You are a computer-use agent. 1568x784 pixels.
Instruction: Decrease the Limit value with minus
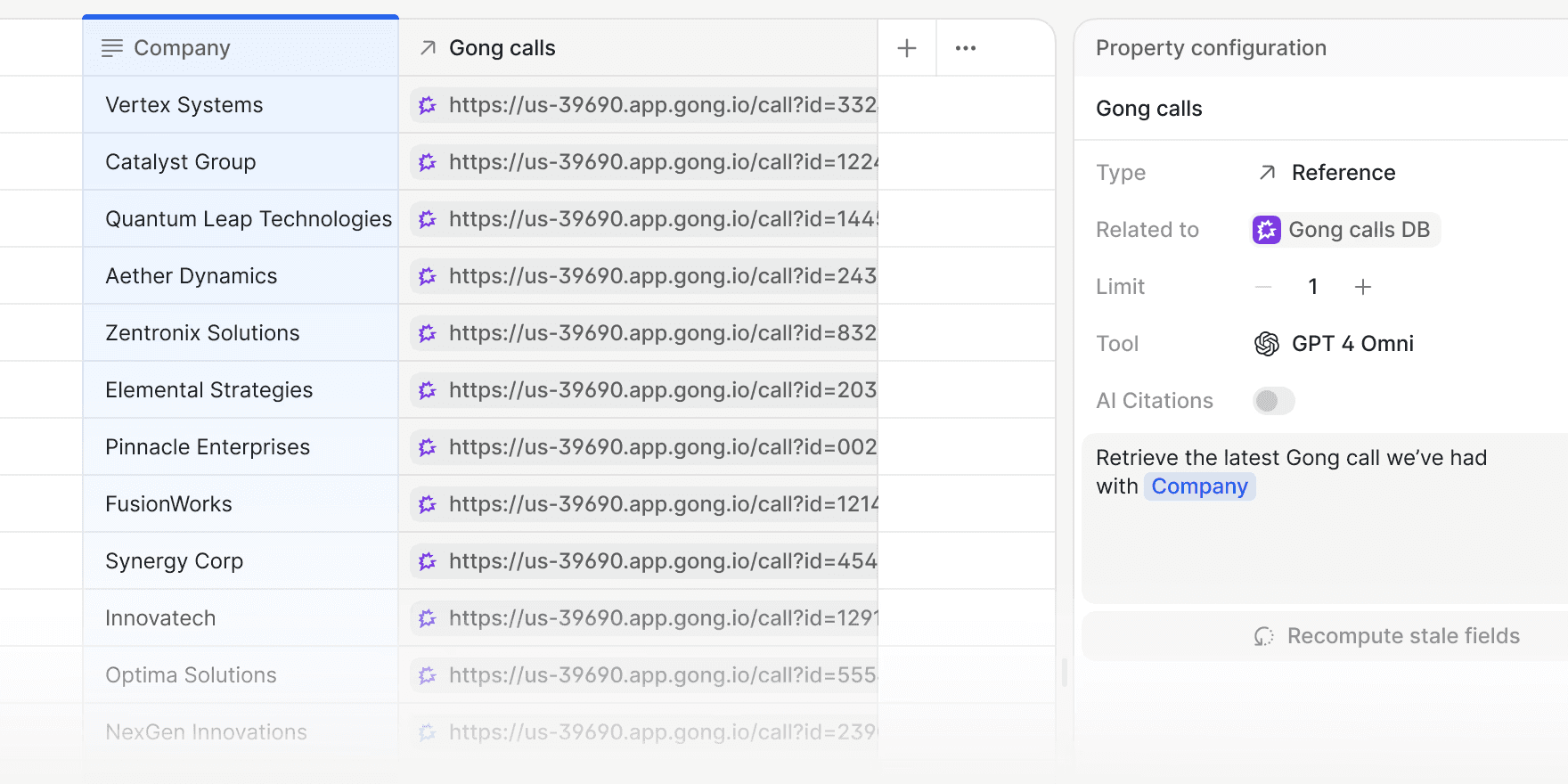pyautogui.click(x=1263, y=287)
